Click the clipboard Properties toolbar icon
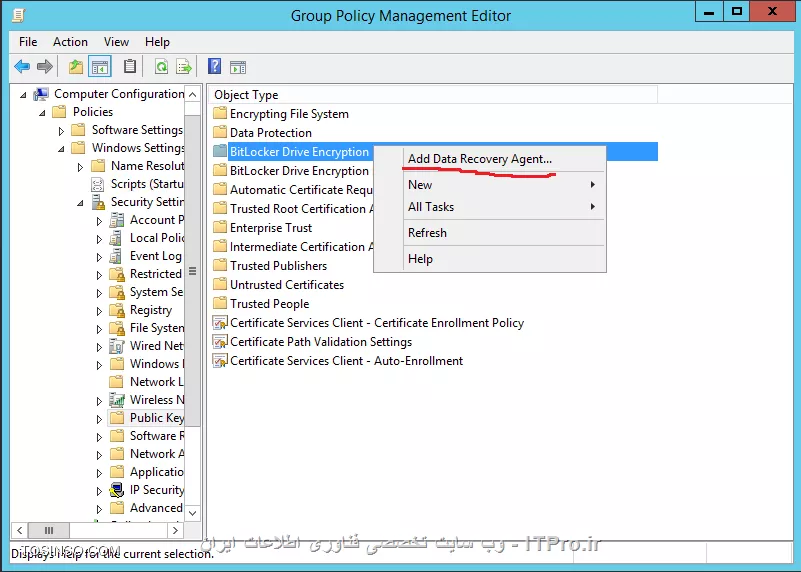 (x=130, y=66)
